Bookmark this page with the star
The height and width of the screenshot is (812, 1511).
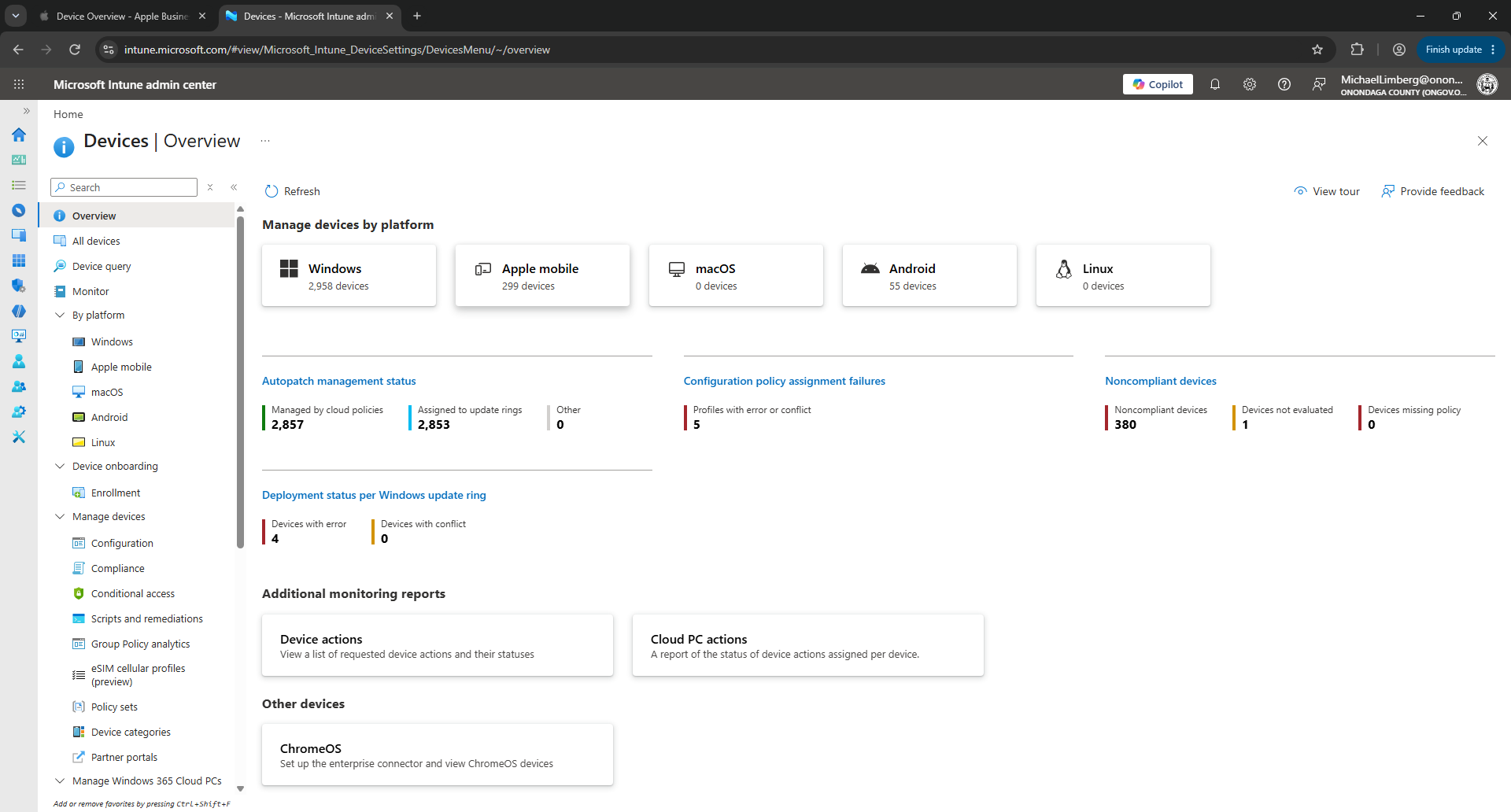(1317, 50)
